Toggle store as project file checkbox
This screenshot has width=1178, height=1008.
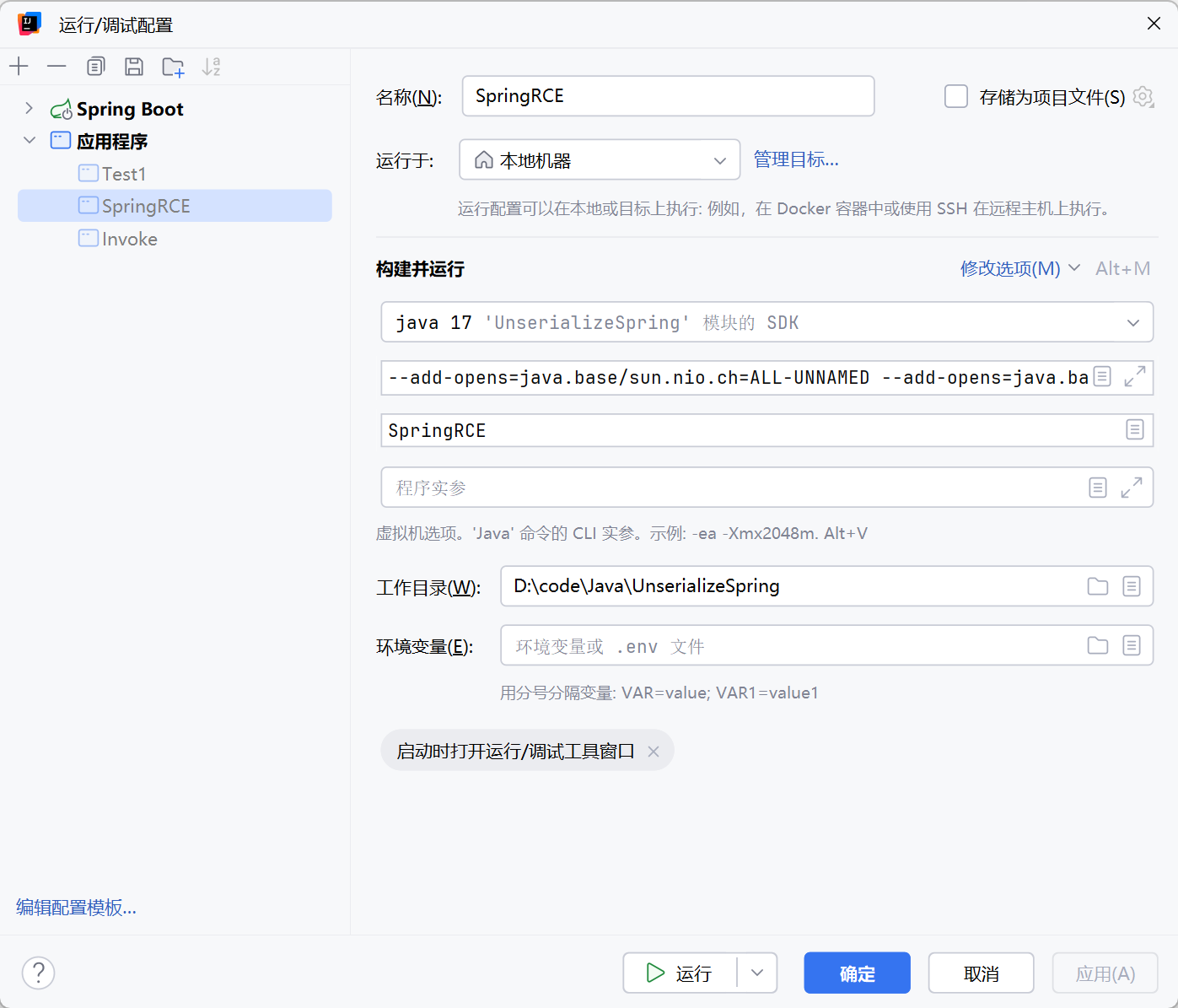tap(956, 96)
